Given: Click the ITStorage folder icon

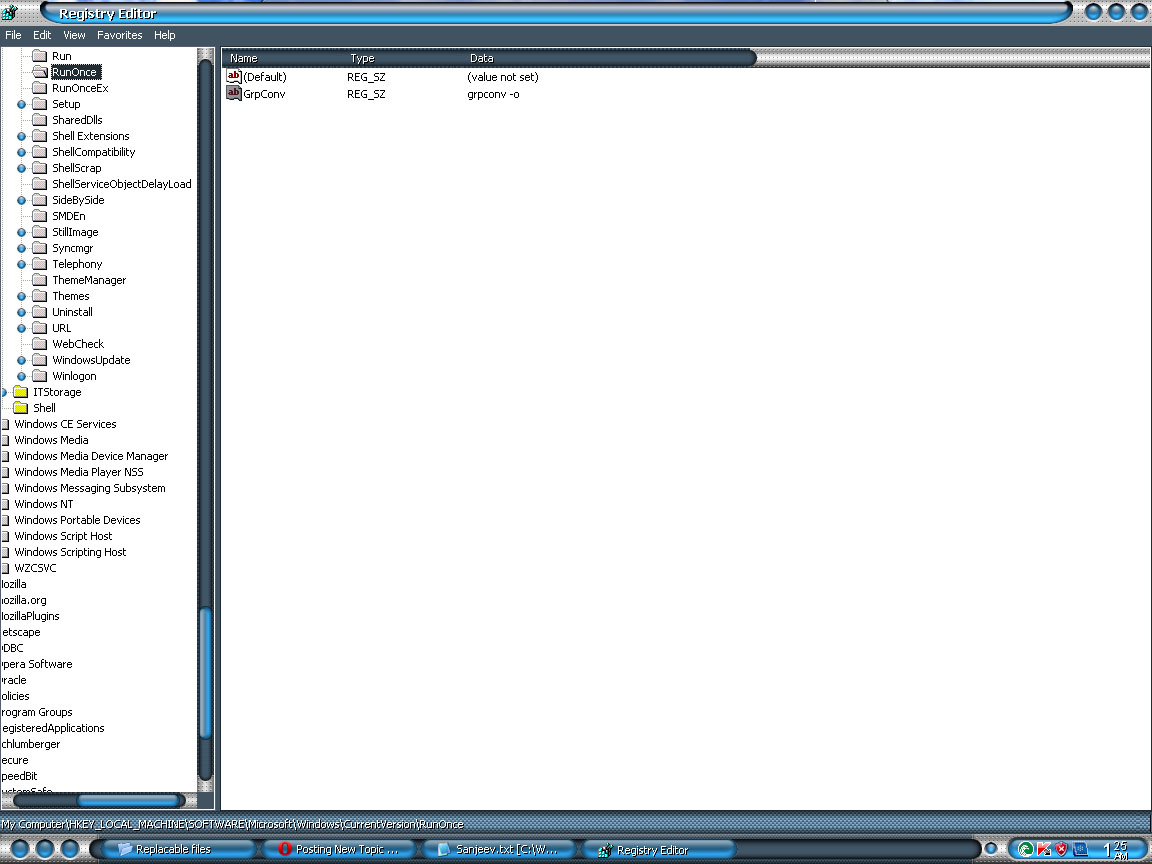Looking at the screenshot, I should 21,392.
